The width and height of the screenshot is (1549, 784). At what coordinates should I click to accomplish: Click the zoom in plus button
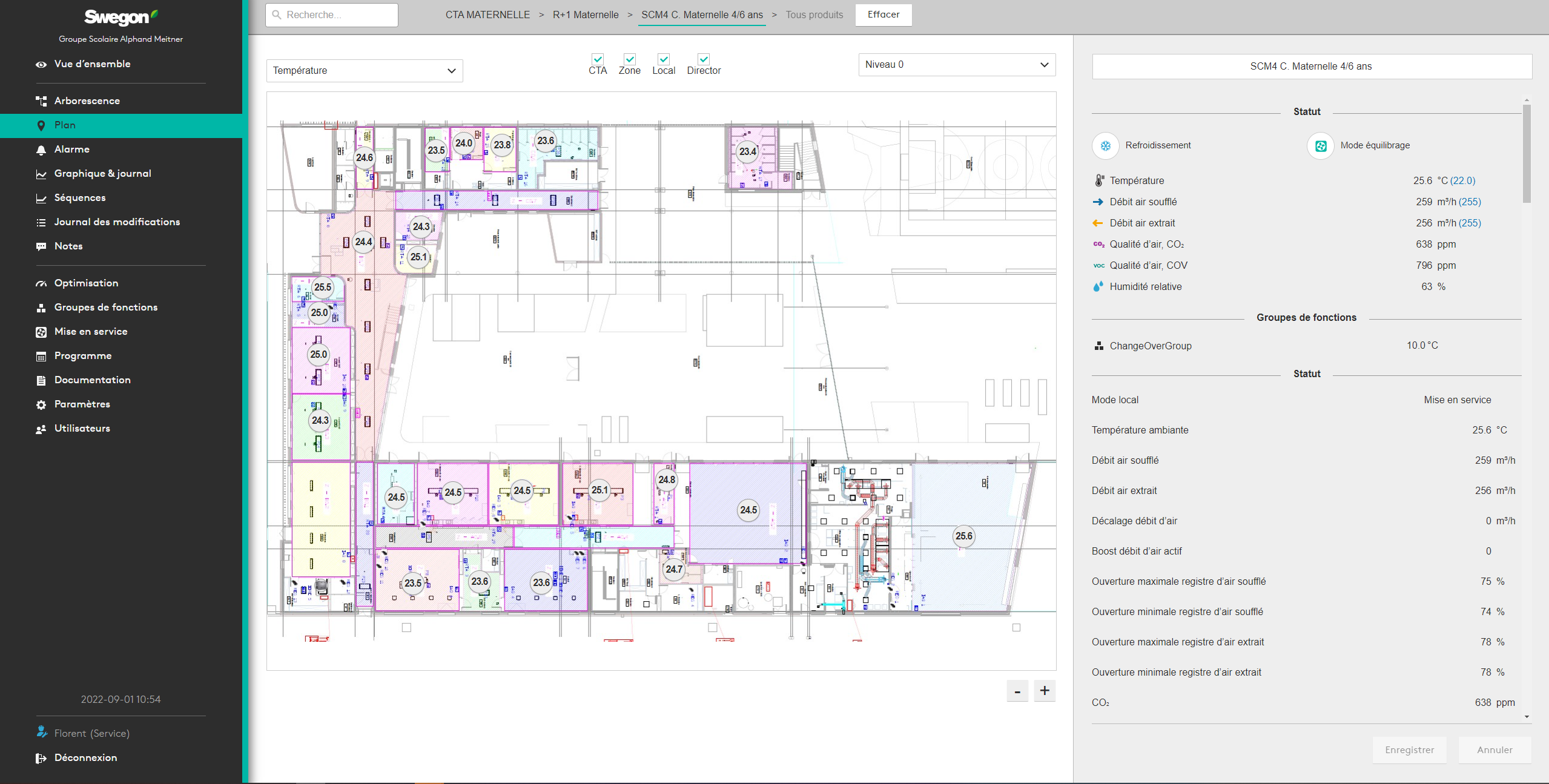pos(1045,691)
